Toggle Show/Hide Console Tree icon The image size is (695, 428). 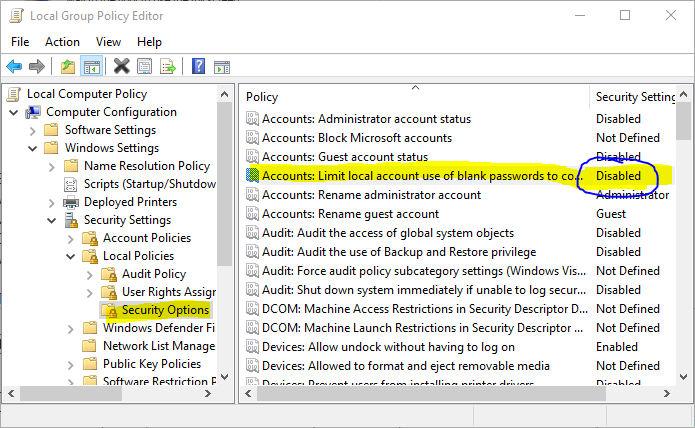pos(92,67)
